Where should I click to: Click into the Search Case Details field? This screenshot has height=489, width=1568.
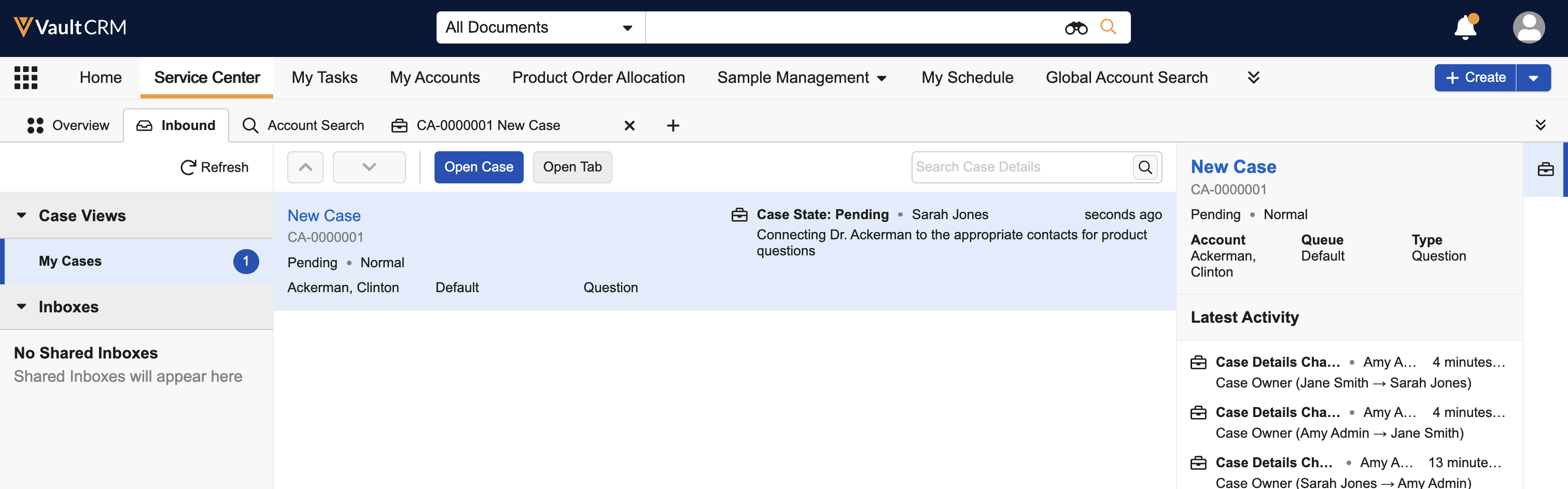[1021, 167]
